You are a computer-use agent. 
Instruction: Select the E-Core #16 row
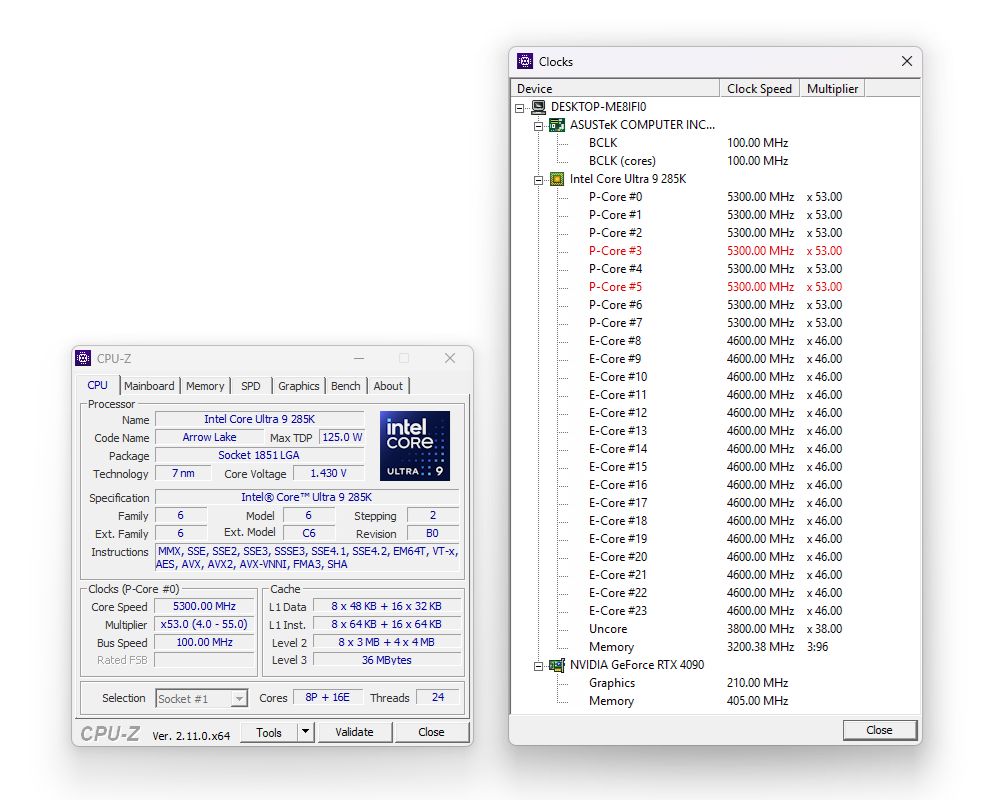coord(715,485)
